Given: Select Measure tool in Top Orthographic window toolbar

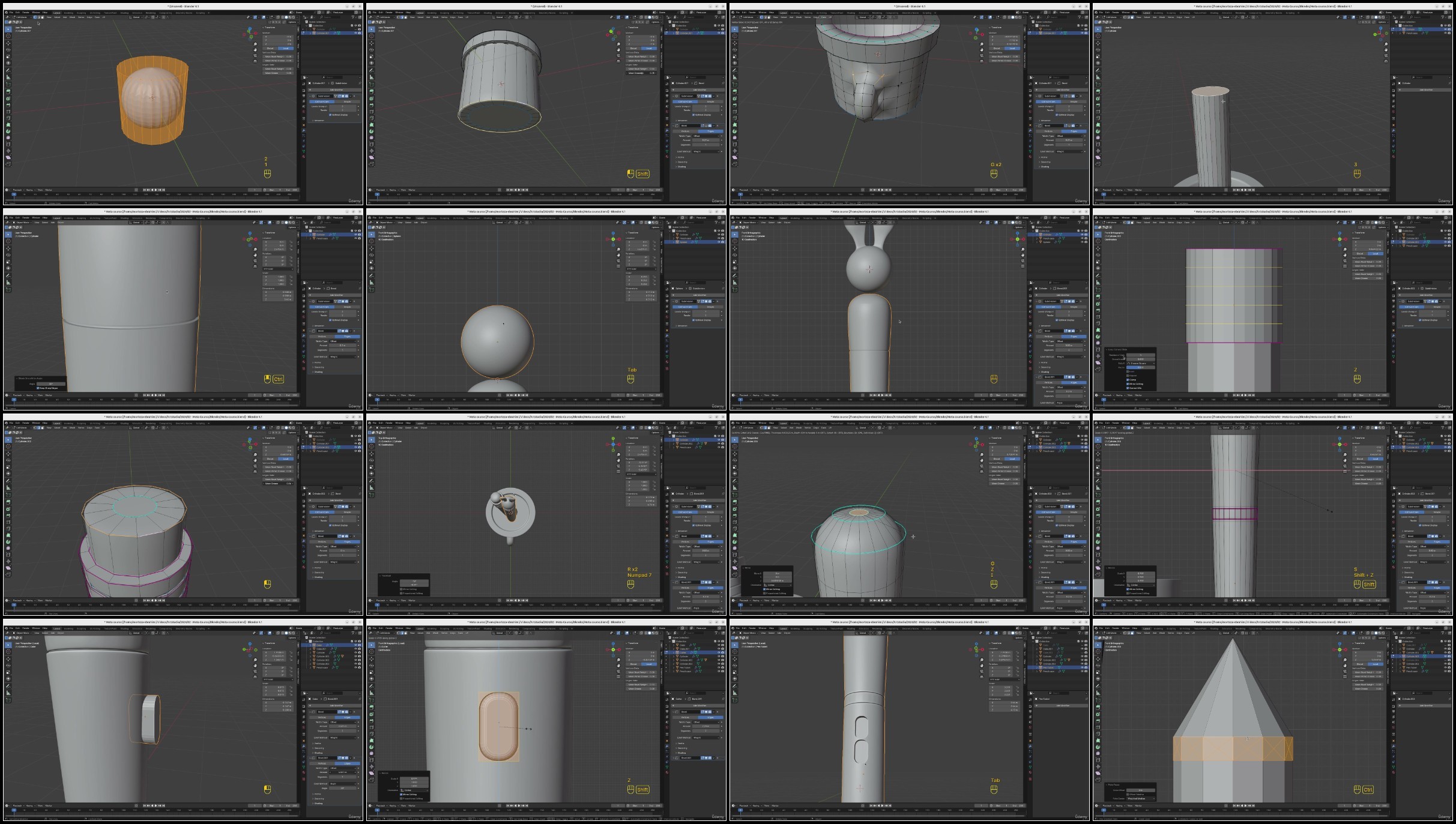Looking at the screenshot, I should coord(371,488).
